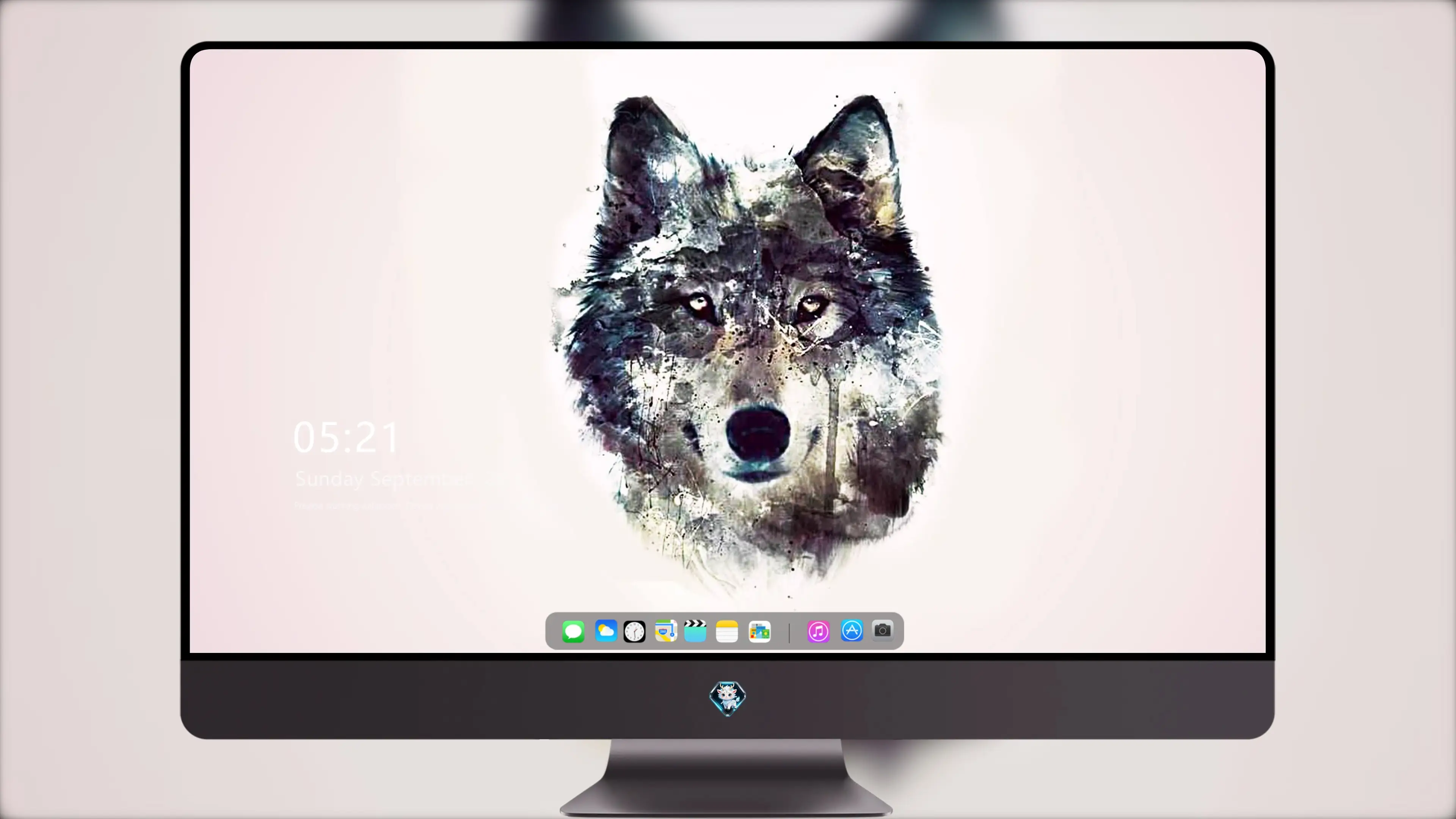Launch the Videos clapperboard app in the dock

click(695, 631)
